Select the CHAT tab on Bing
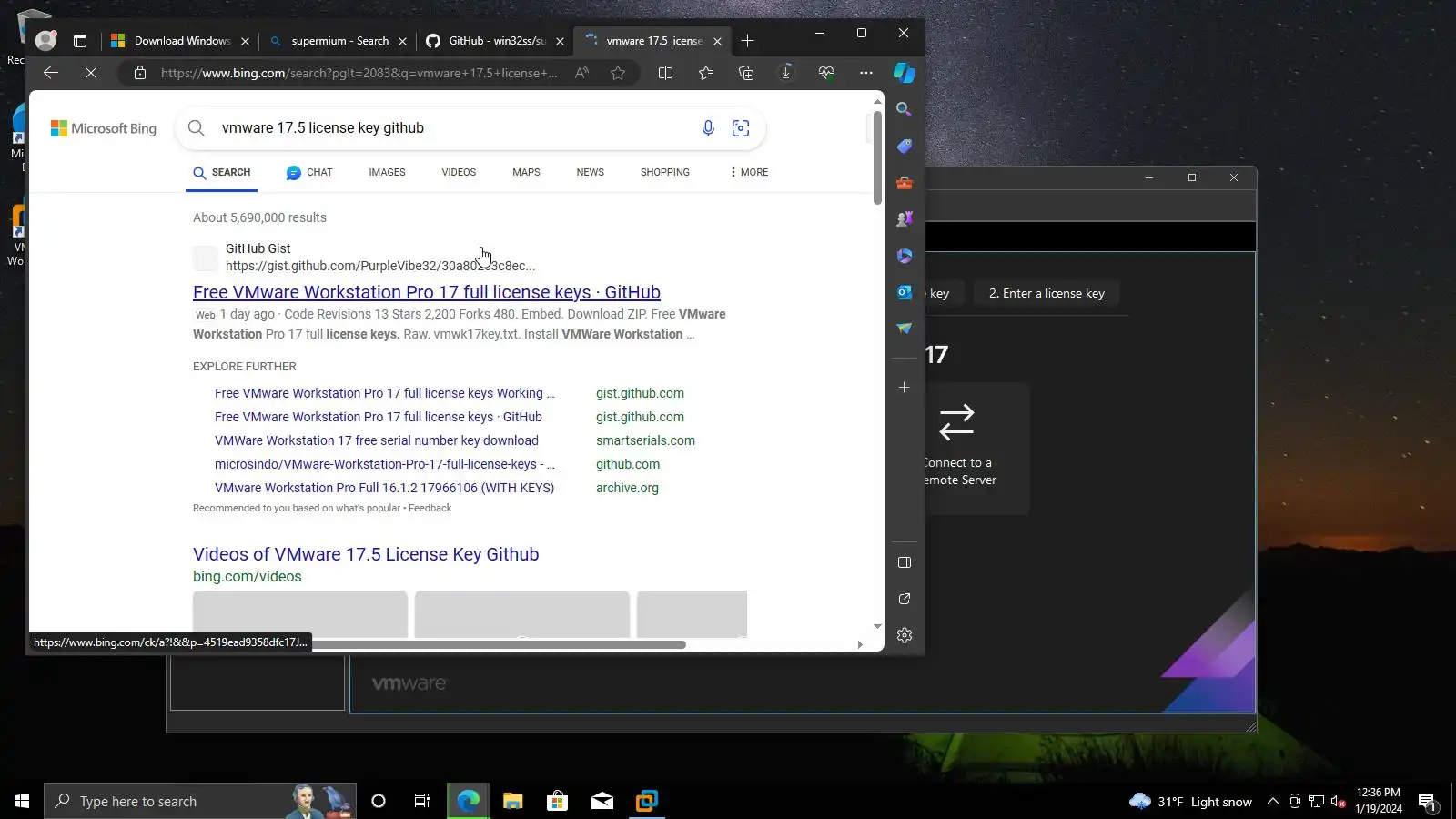The height and width of the screenshot is (819, 1456). click(309, 172)
